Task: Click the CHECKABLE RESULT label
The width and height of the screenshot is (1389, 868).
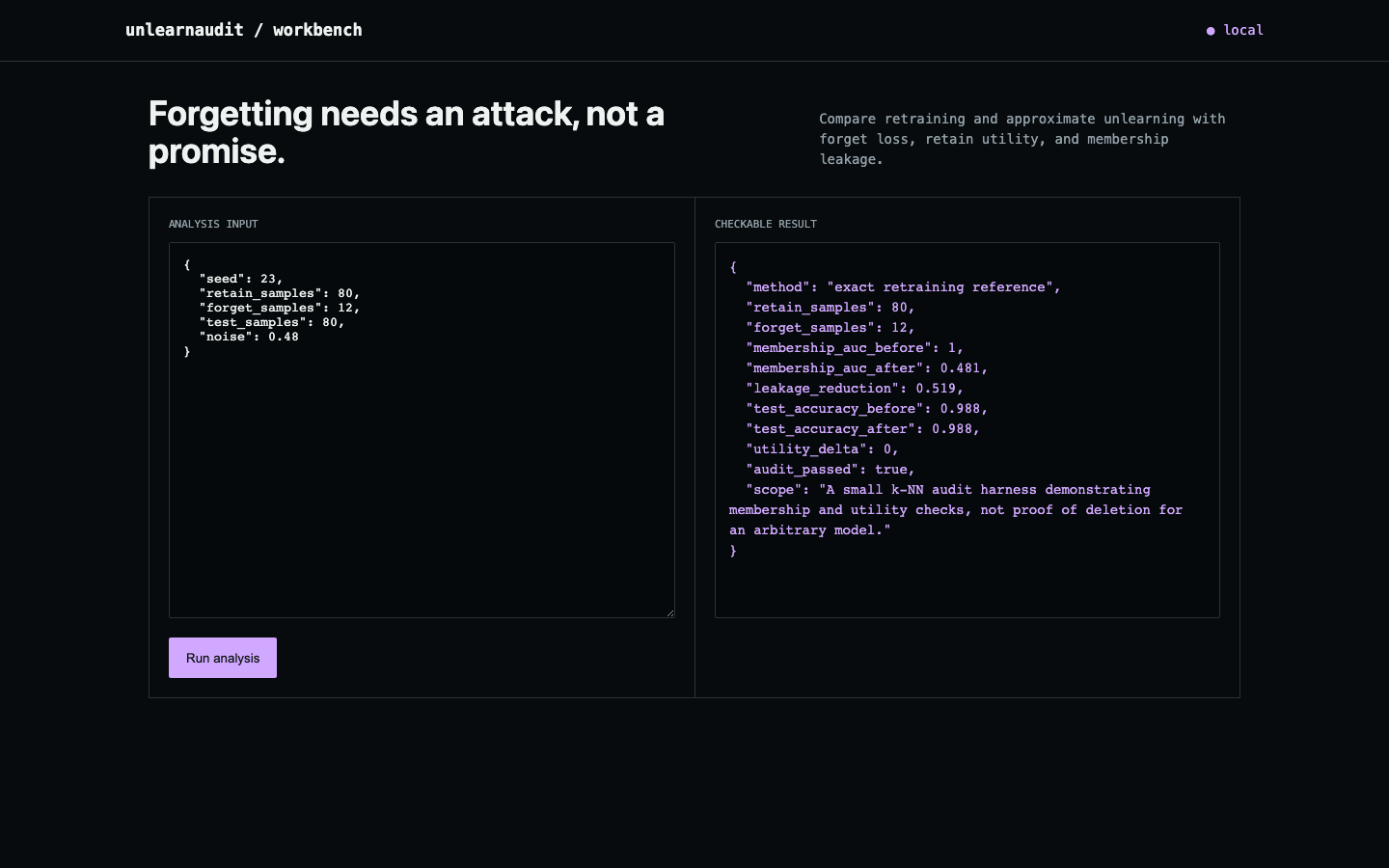Action: (766, 224)
